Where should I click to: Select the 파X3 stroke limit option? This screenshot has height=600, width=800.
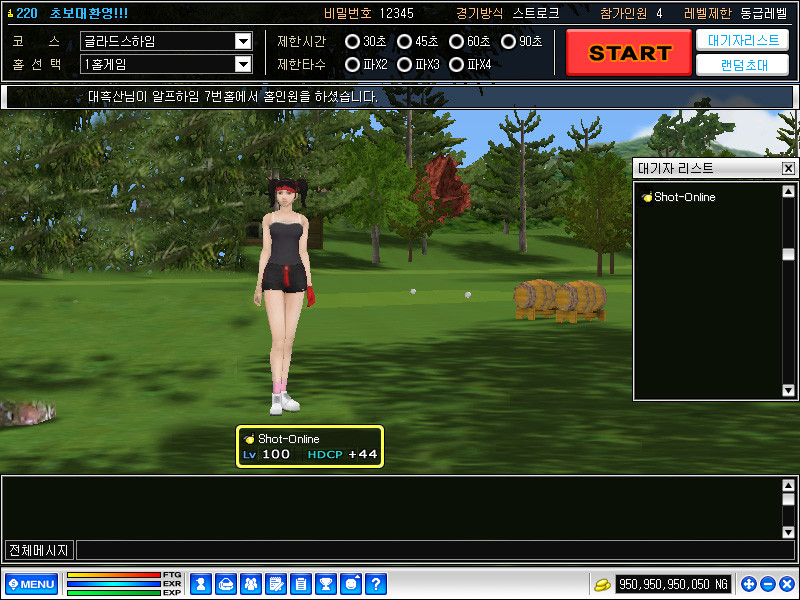coord(404,64)
